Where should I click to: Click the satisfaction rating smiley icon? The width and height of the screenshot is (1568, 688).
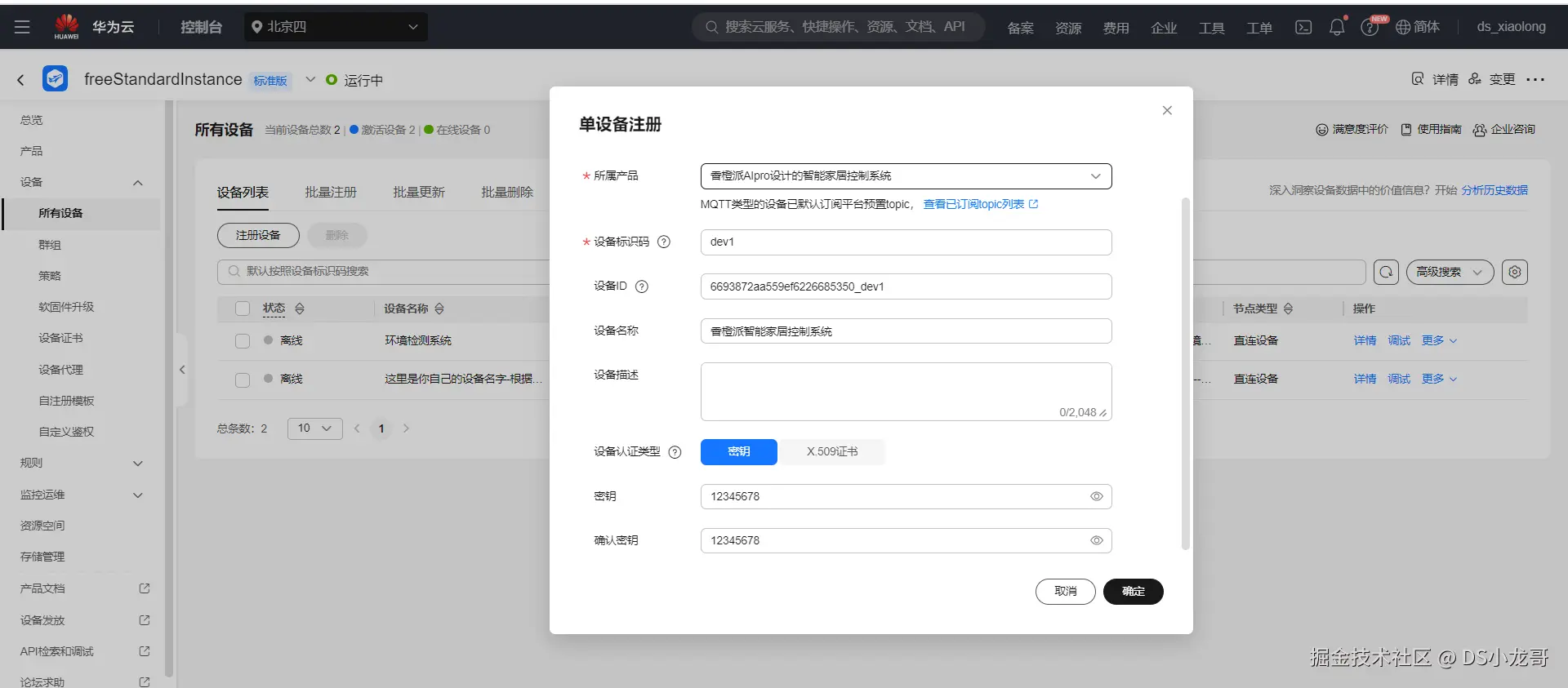pos(1321,130)
